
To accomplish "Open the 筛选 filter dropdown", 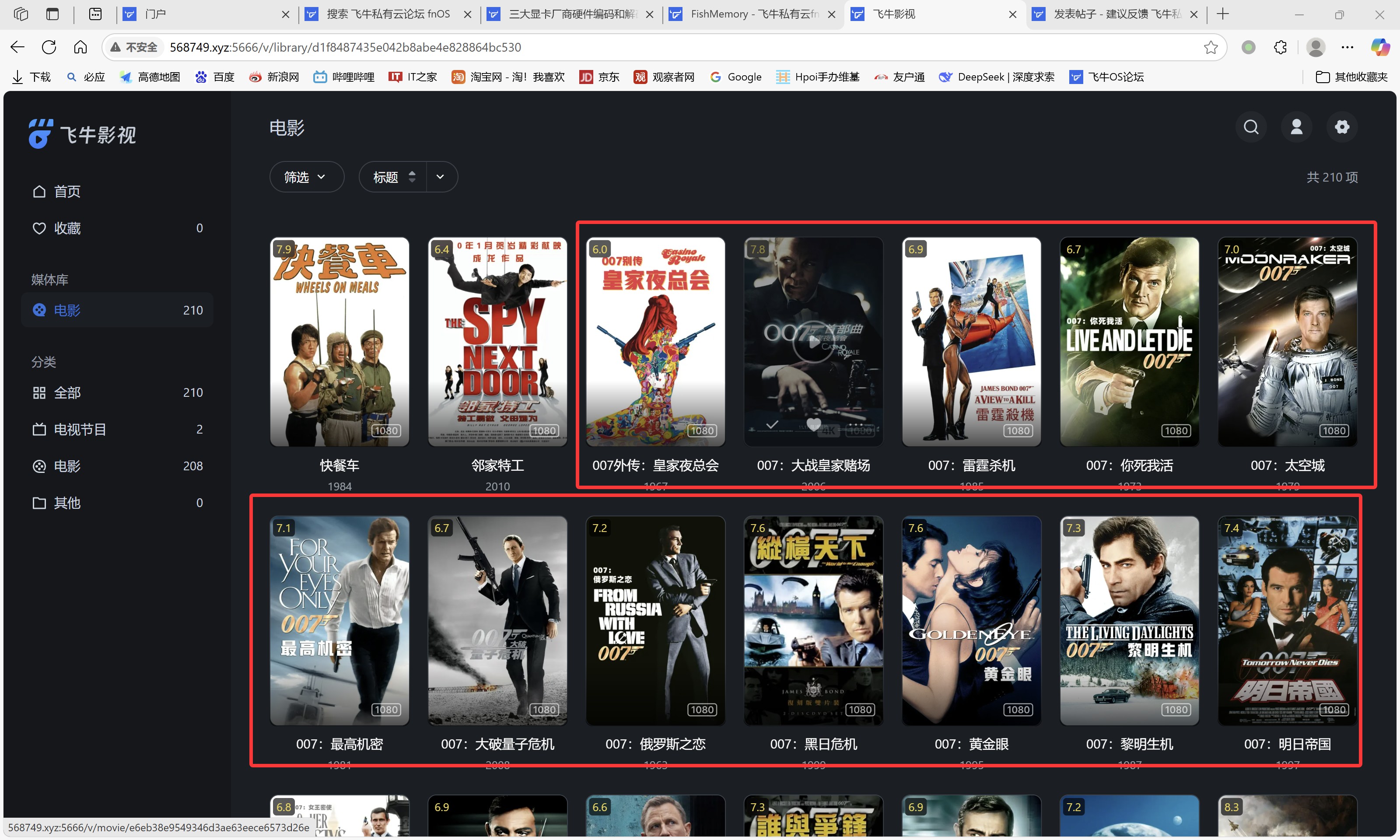I will (x=306, y=177).
